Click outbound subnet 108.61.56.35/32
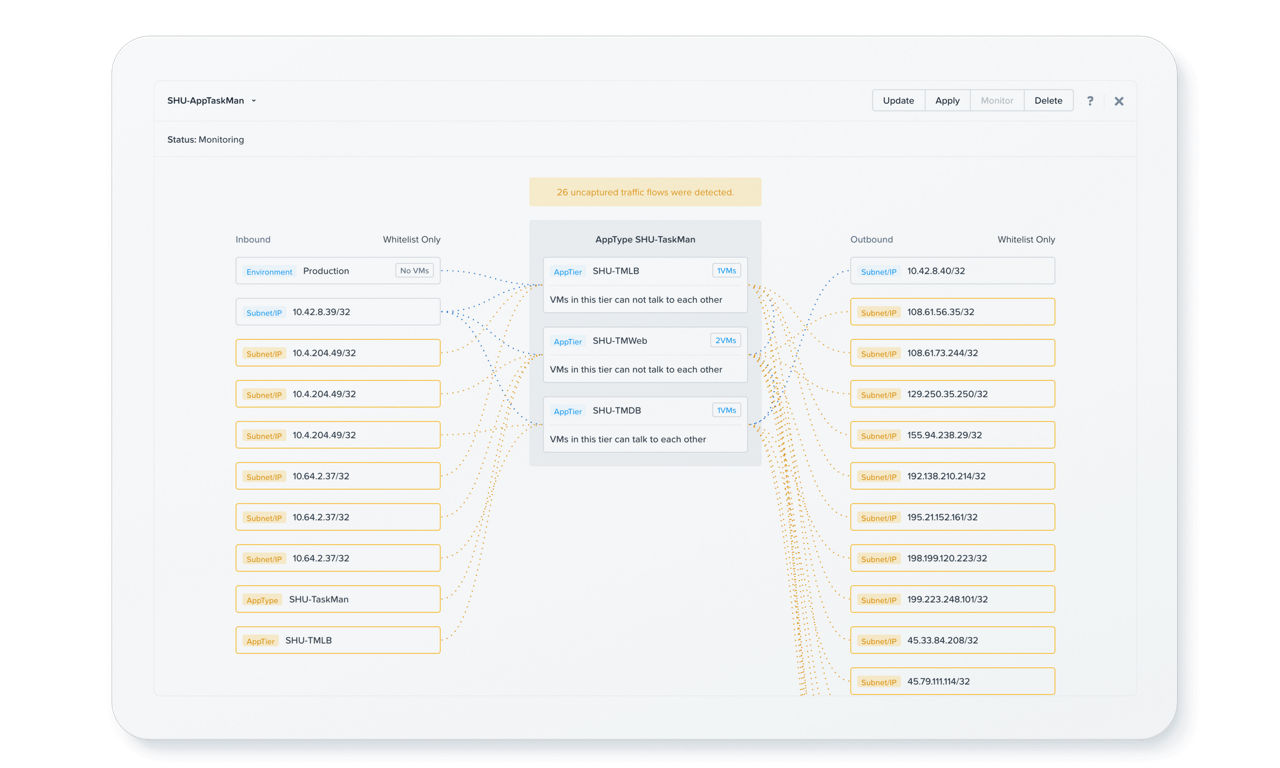The image size is (1280, 768). point(952,312)
